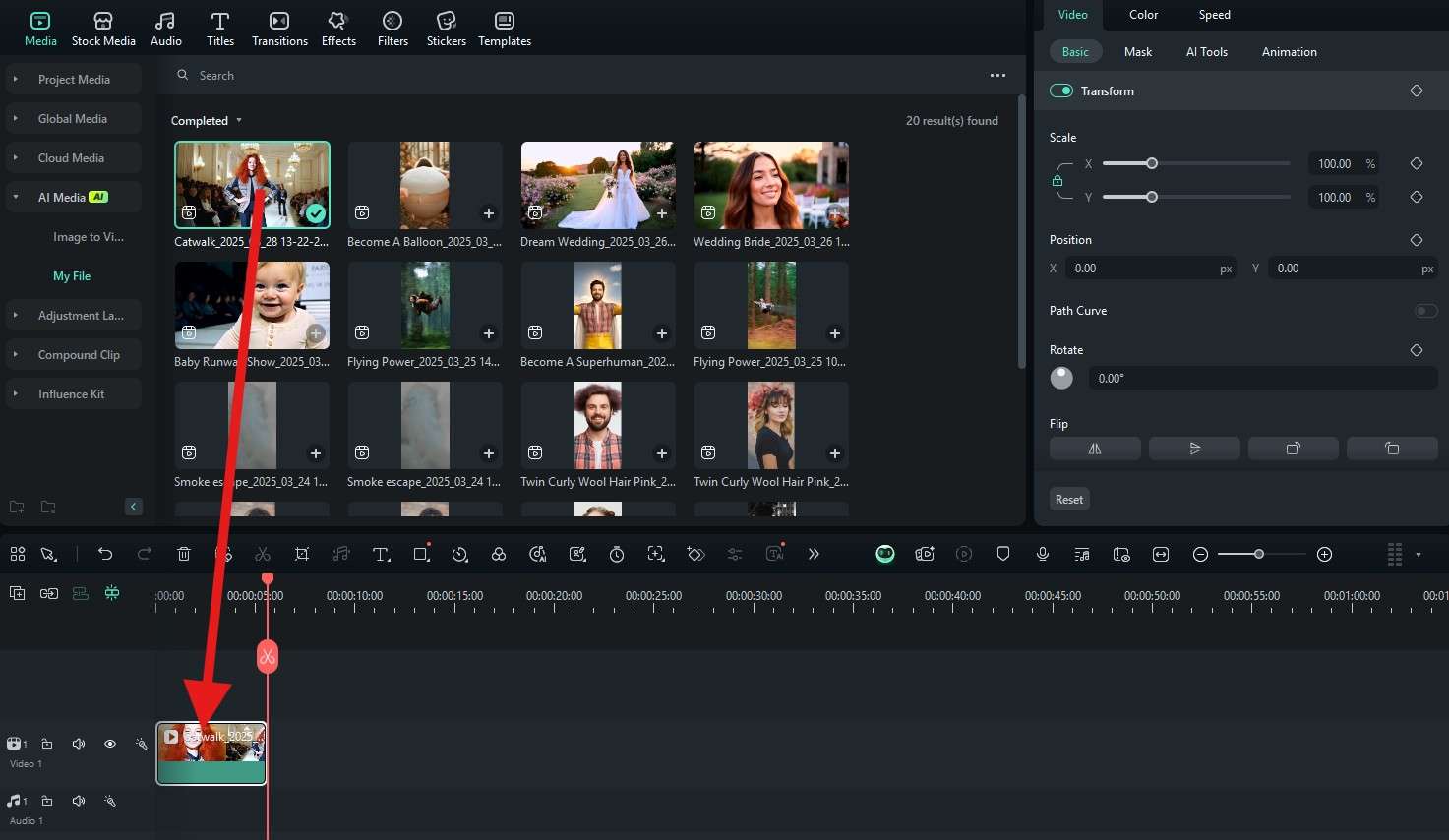The image size is (1449, 840).
Task: Expand the Project Media section
Action: (x=74, y=80)
